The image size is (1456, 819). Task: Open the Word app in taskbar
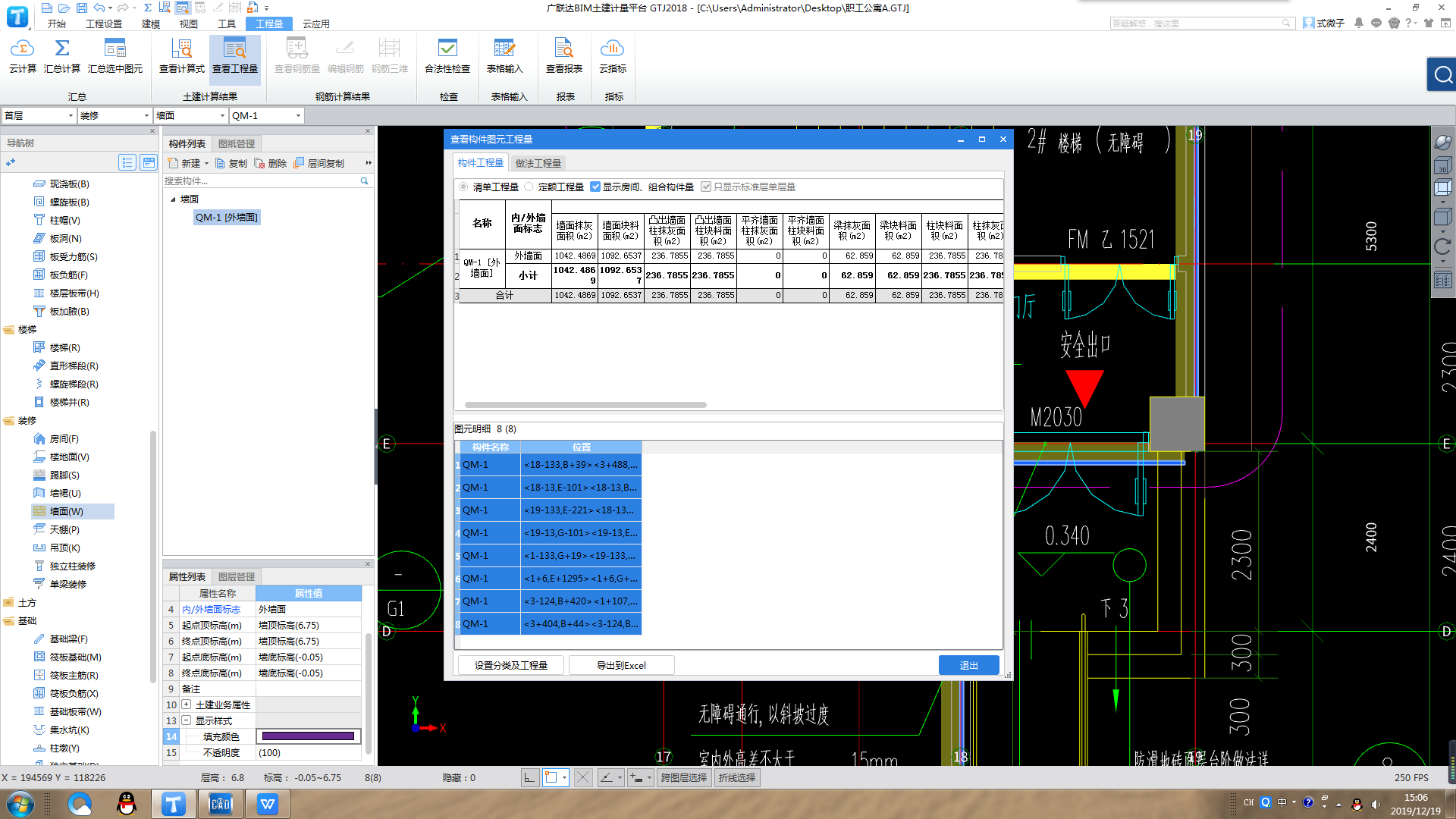pyautogui.click(x=268, y=804)
